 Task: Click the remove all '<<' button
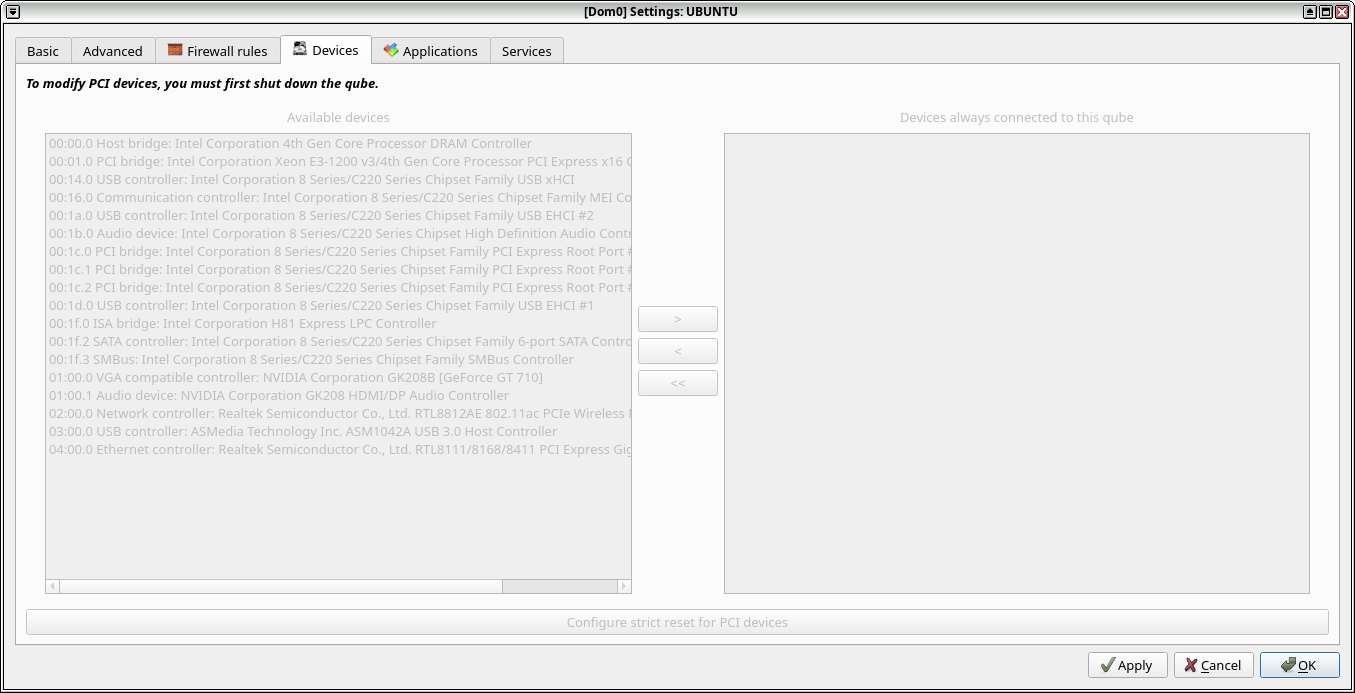pos(678,383)
